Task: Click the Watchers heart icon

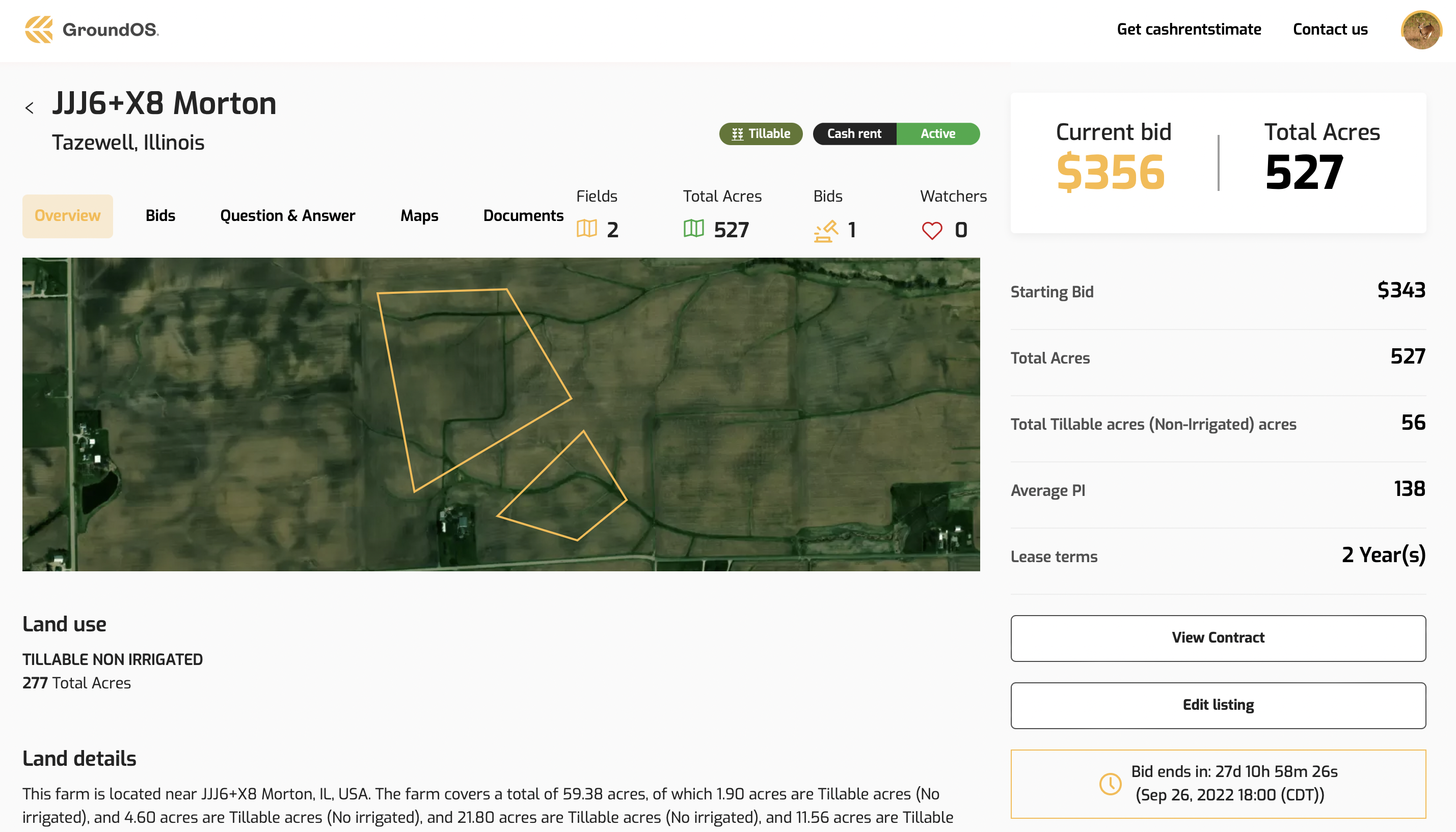Action: click(932, 230)
